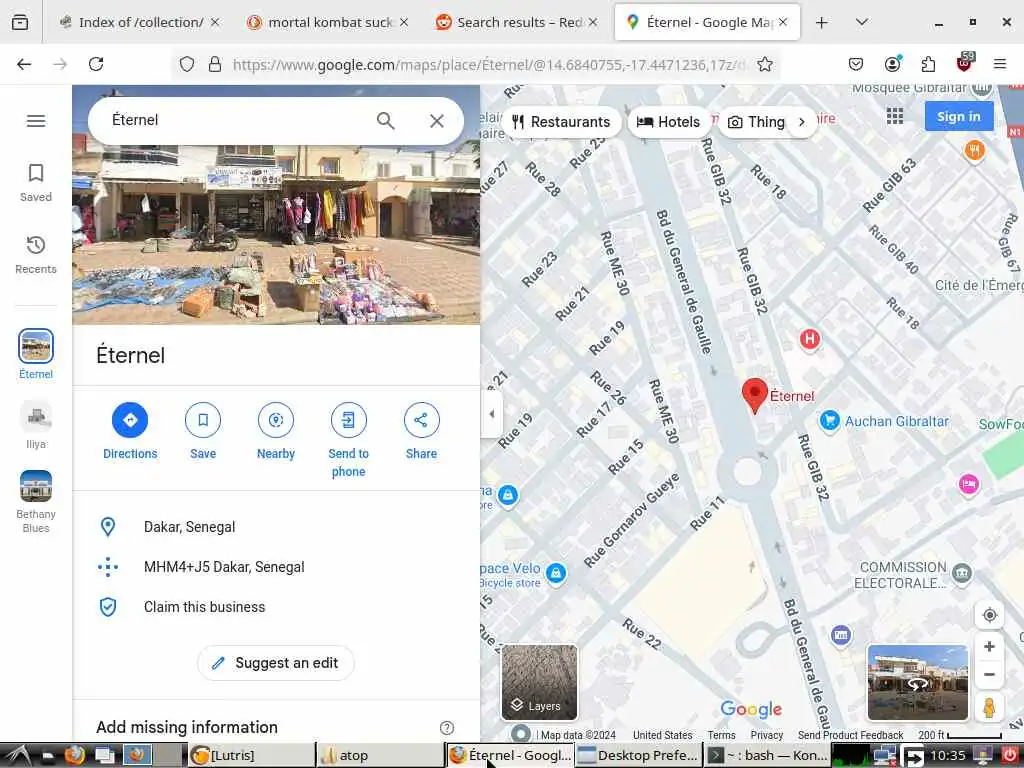Go back in browser history
The width and height of the screenshot is (1024, 768).
(24, 64)
